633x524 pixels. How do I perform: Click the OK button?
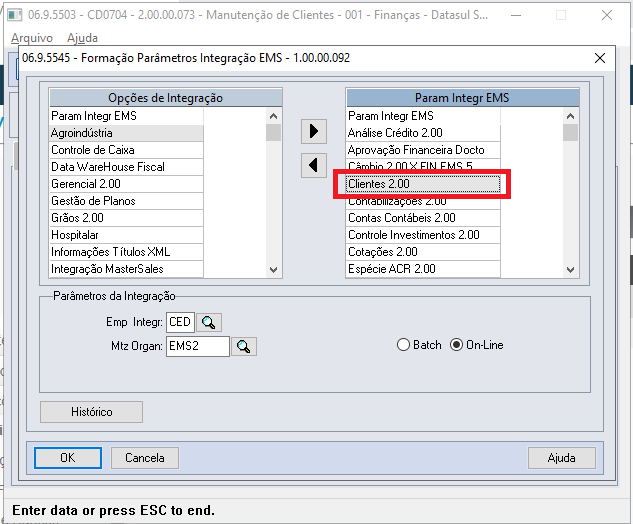pos(68,458)
